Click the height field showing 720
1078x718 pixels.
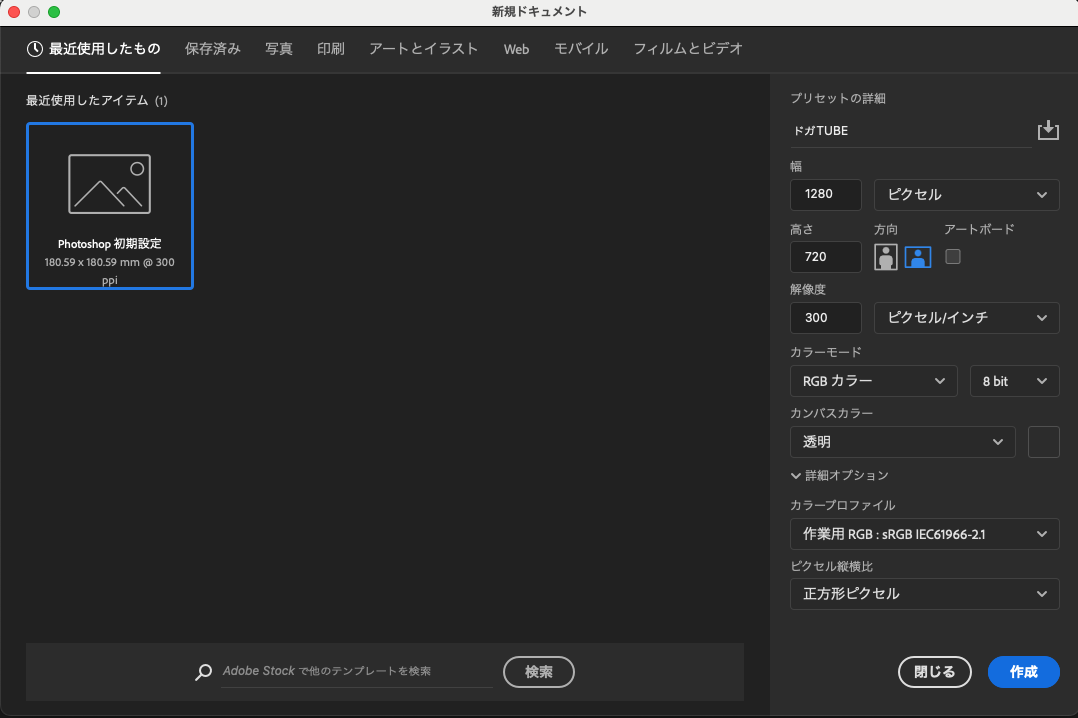pyautogui.click(x=826, y=257)
